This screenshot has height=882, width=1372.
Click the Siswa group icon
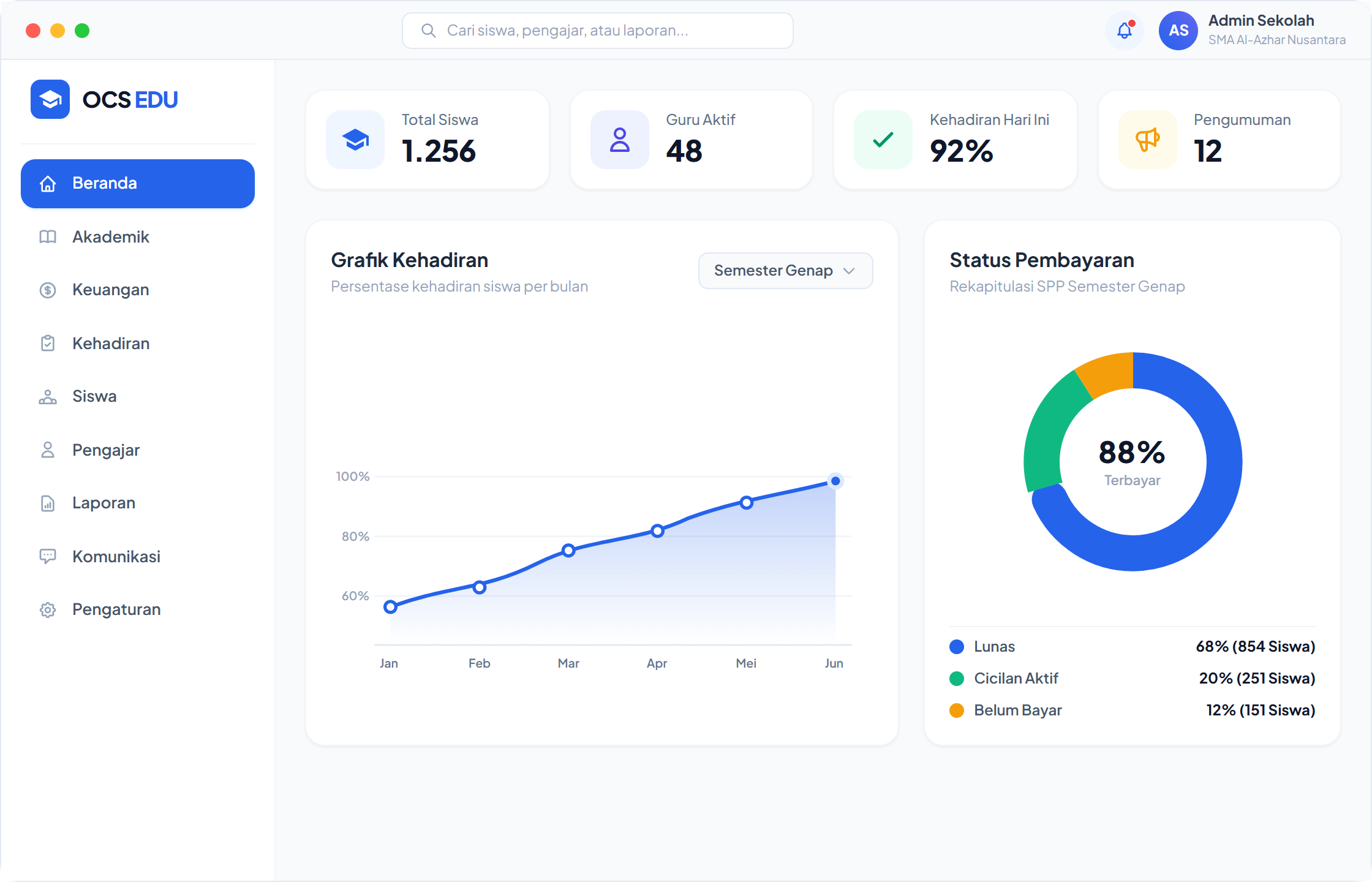click(x=48, y=397)
